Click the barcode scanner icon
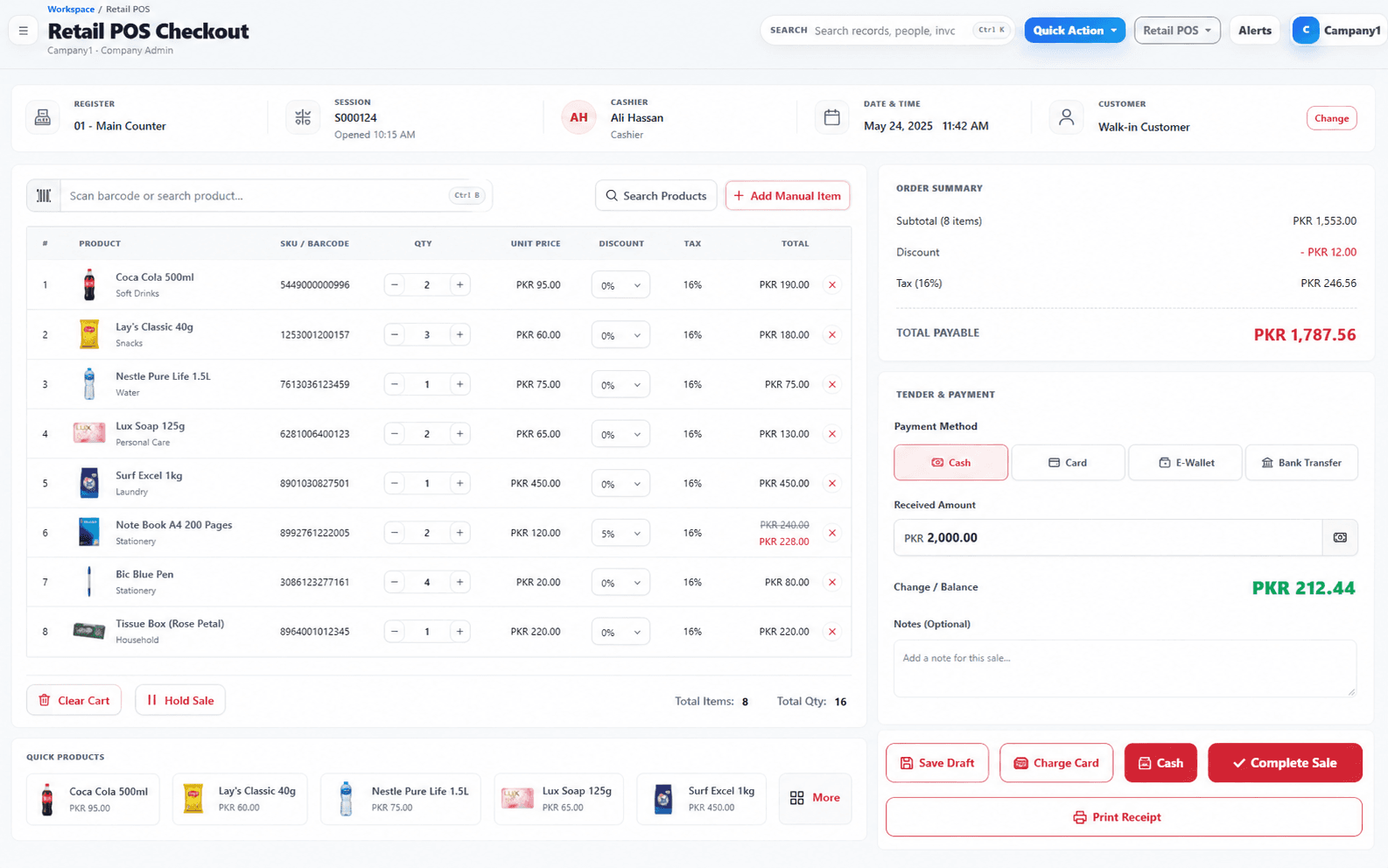This screenshot has width=1388, height=868. (44, 196)
